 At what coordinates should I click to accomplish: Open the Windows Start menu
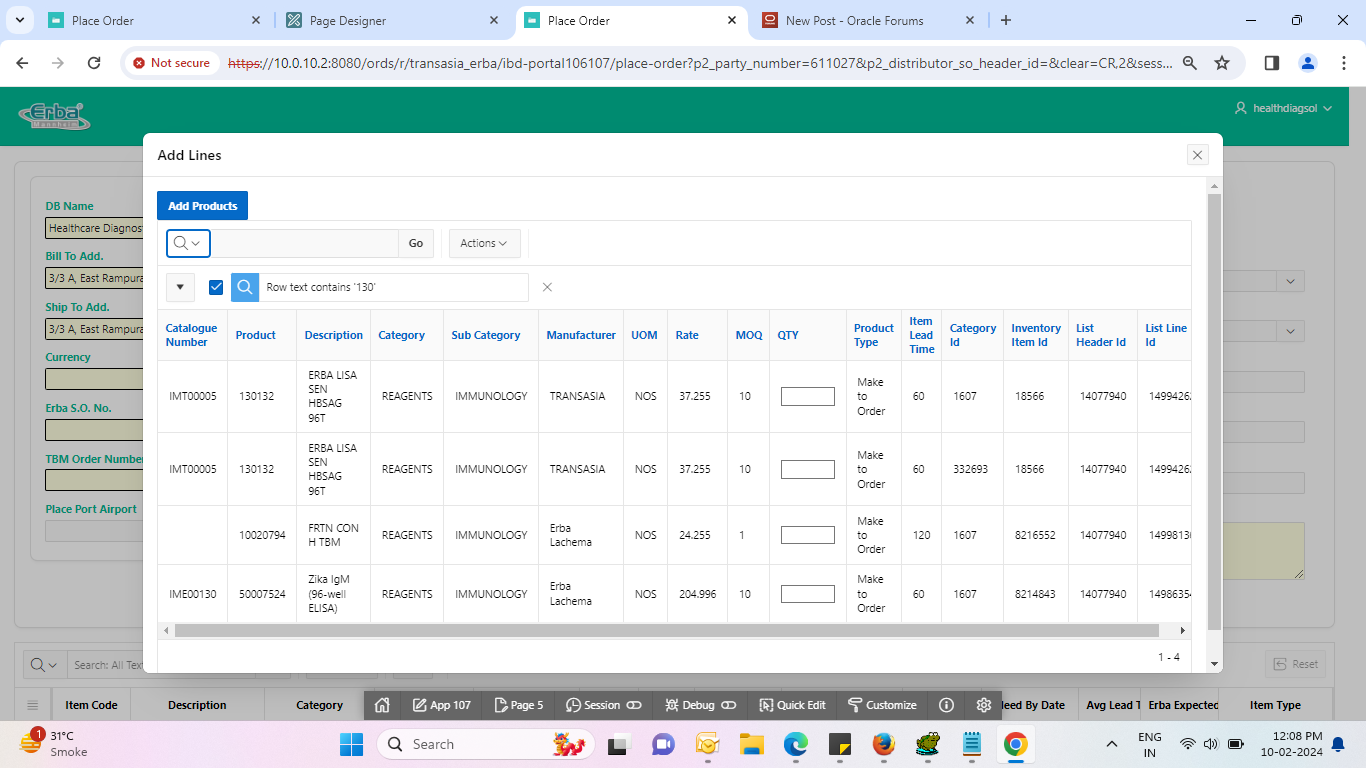tap(352, 744)
